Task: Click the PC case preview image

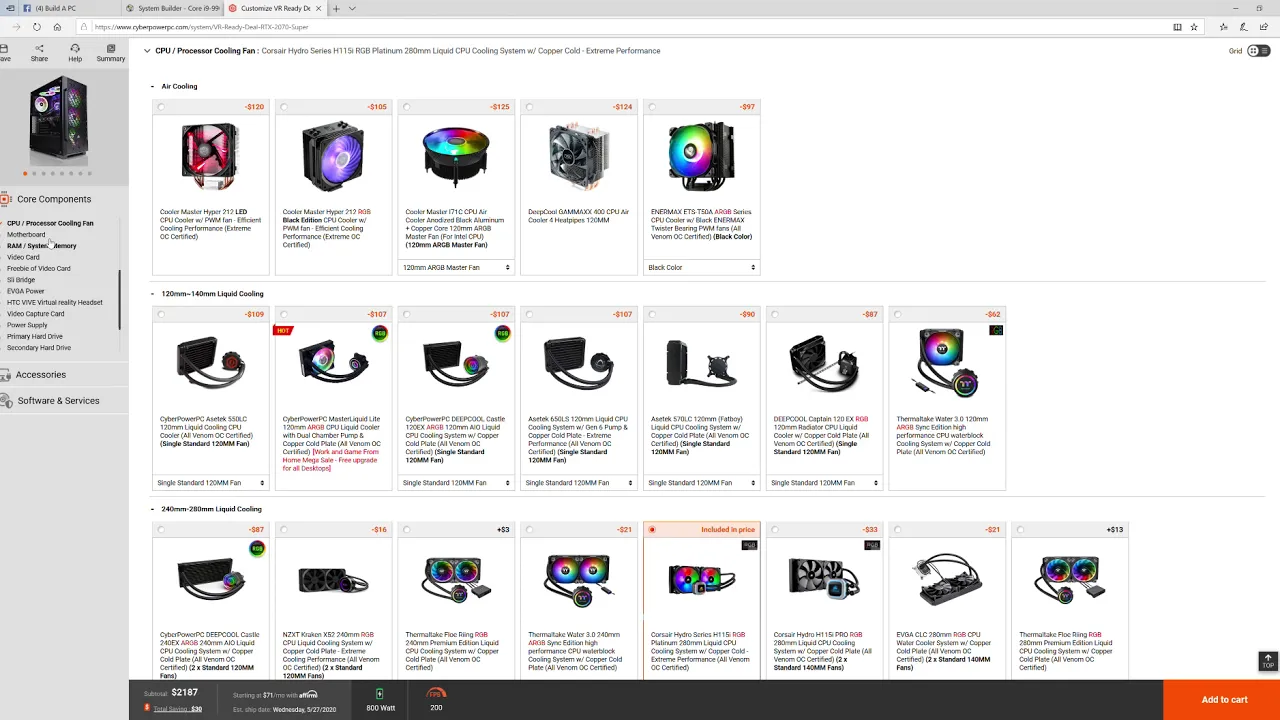Action: click(x=59, y=120)
